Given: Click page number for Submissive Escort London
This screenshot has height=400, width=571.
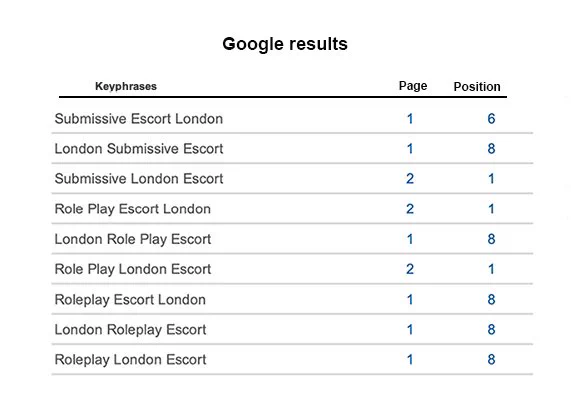Looking at the screenshot, I should point(410,119).
